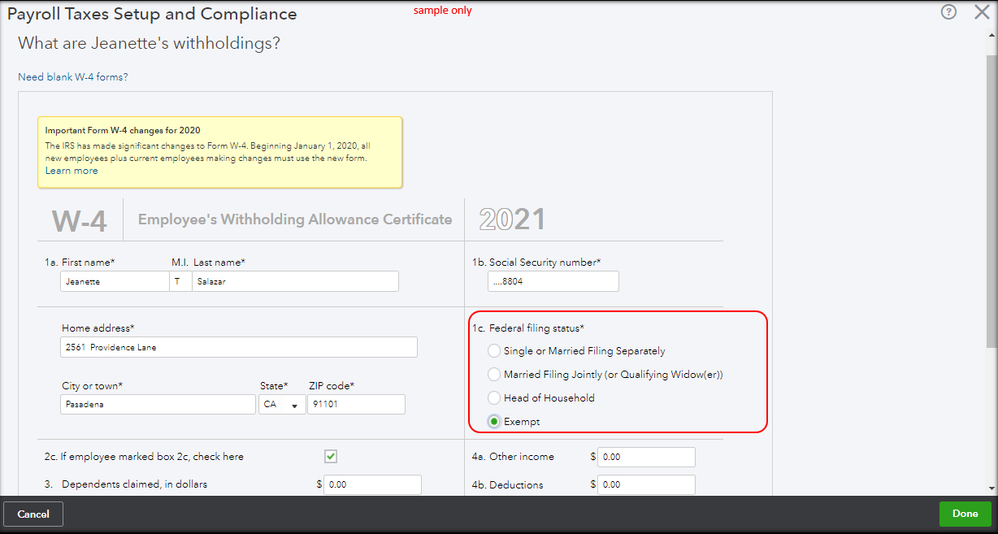Screen dimensions: 998x534
Task: Edit the ZIP code field 91101
Action: 356,404
